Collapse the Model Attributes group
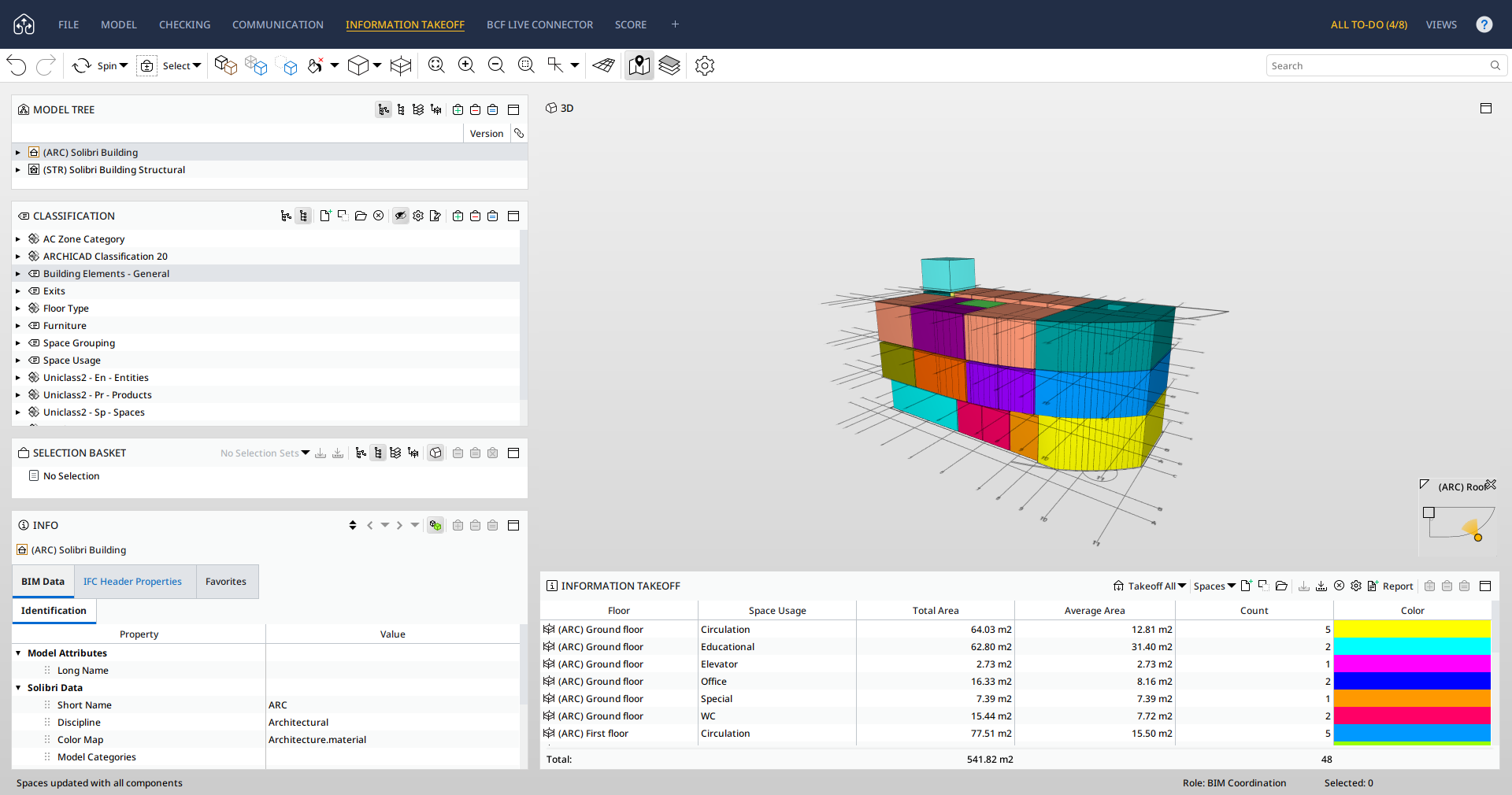The width and height of the screenshot is (1512, 795). [18, 653]
